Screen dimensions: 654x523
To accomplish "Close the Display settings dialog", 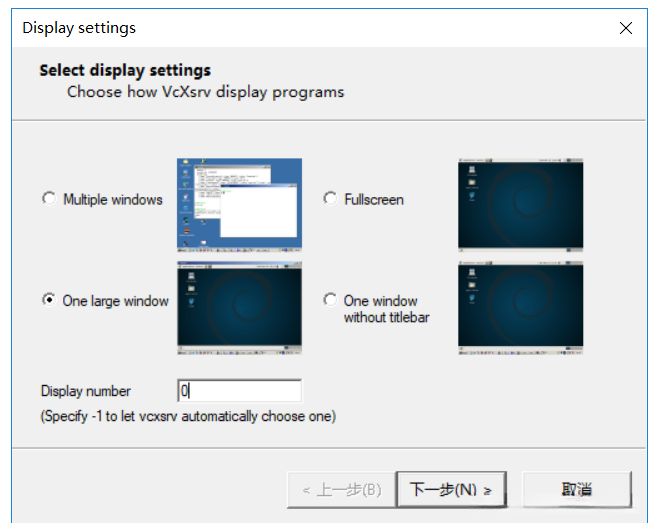I will [626, 28].
